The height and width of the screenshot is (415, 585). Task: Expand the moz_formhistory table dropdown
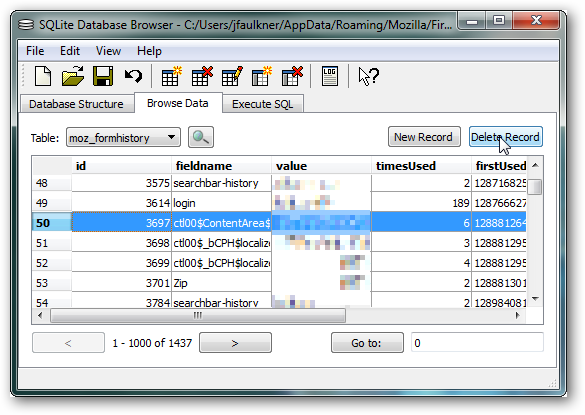pos(123,137)
